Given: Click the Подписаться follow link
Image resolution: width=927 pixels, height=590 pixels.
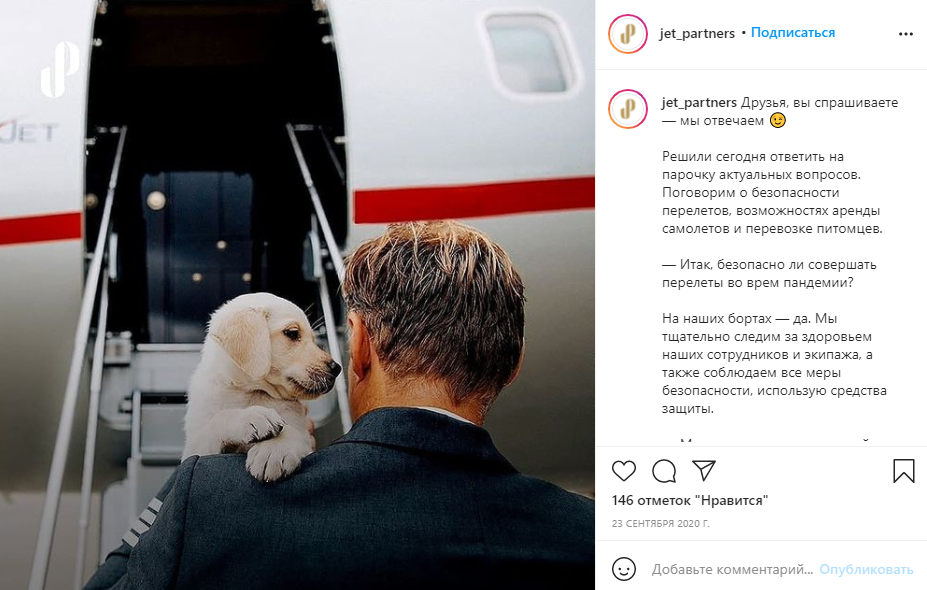Looking at the screenshot, I should (x=793, y=33).
